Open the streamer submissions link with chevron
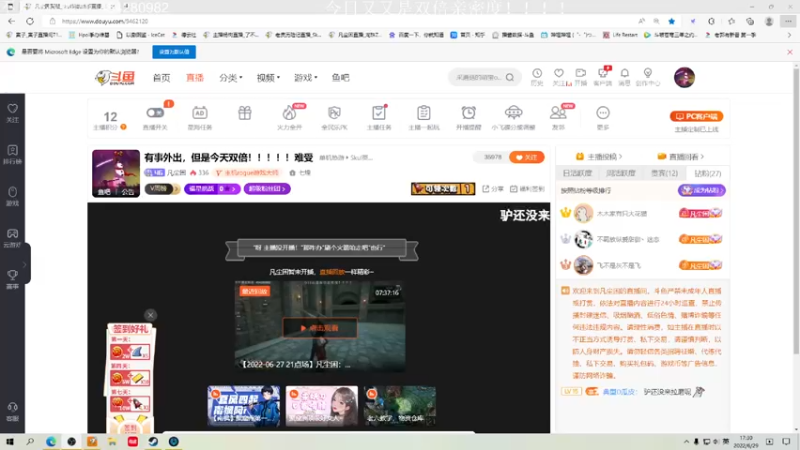 click(x=599, y=157)
